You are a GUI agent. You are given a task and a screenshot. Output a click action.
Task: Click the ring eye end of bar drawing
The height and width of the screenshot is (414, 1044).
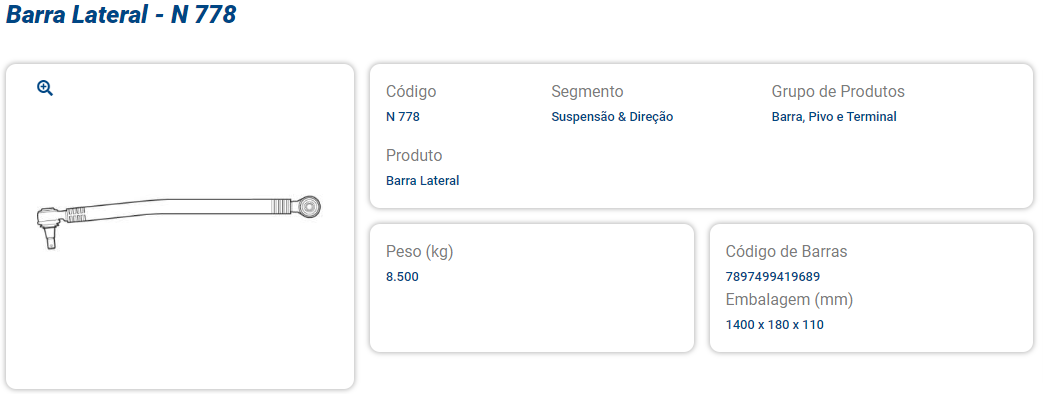[312, 206]
